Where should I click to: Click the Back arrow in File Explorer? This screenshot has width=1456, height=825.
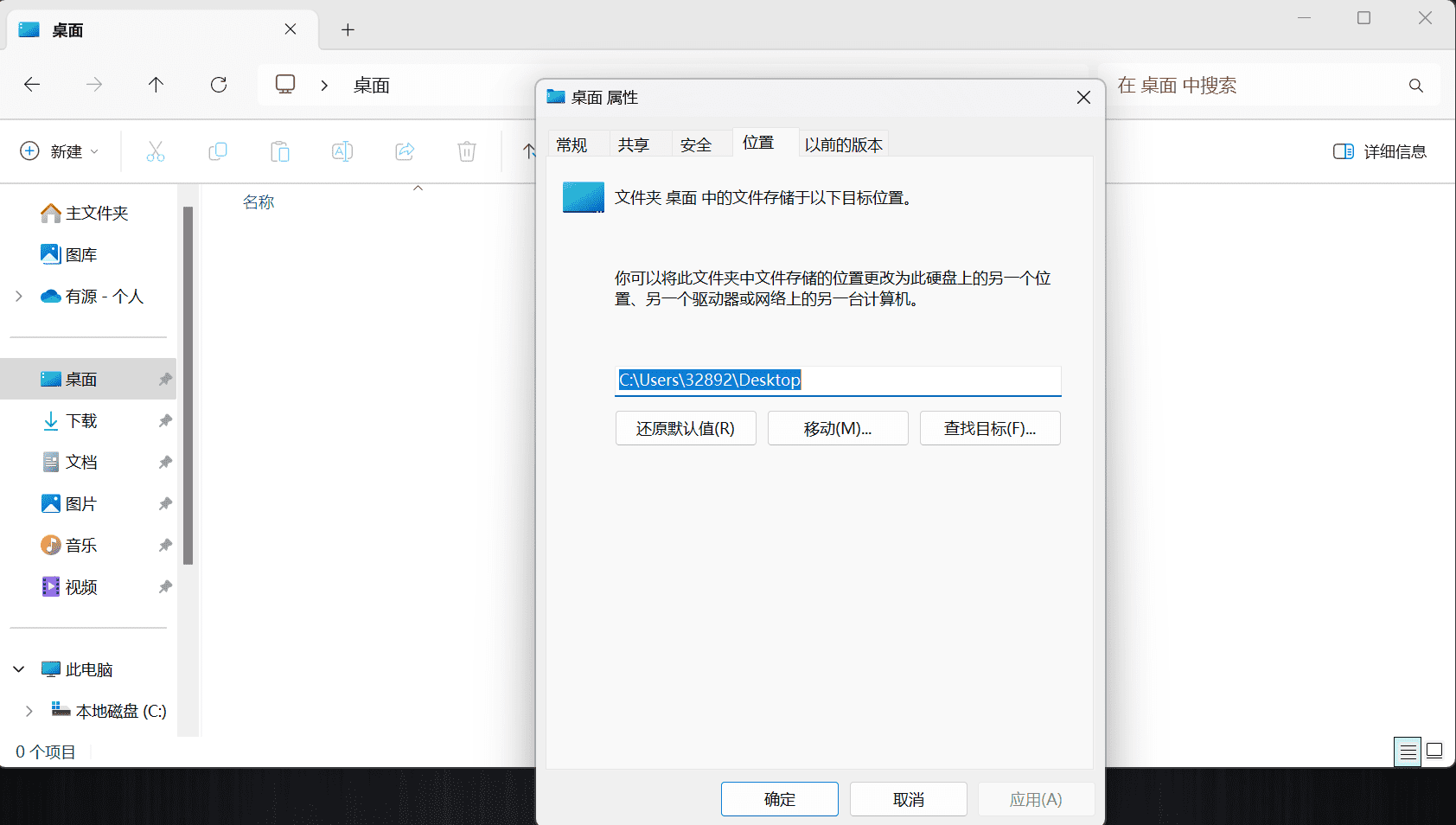[x=32, y=85]
